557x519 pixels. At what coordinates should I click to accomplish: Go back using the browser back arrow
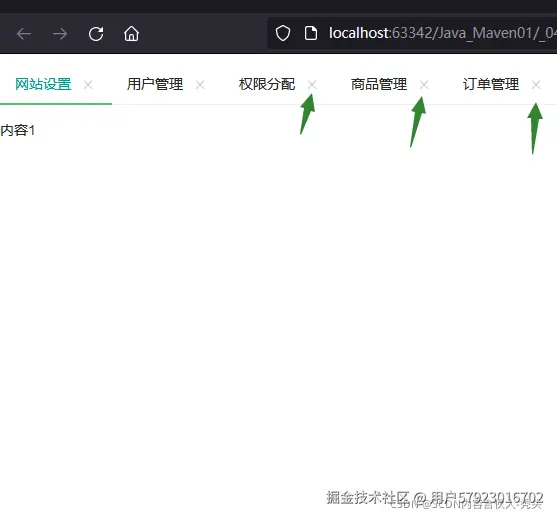[x=24, y=34]
